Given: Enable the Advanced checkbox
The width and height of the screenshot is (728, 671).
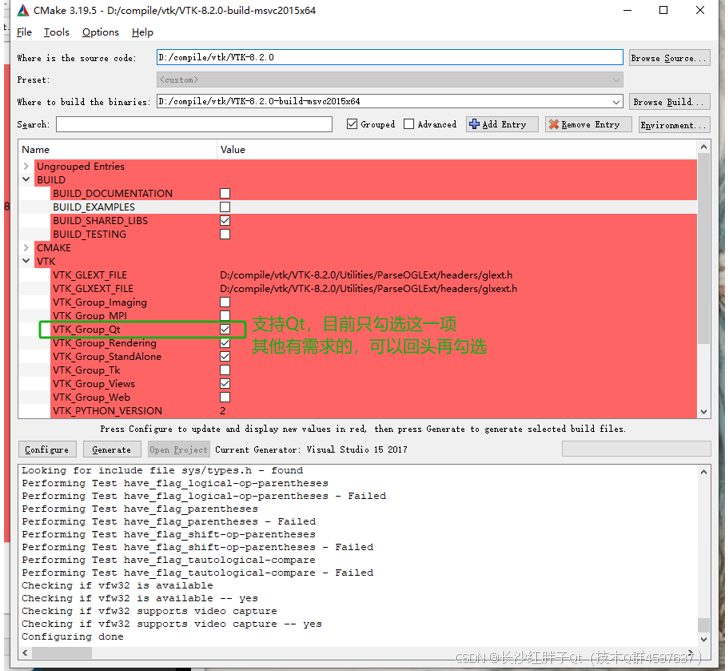Looking at the screenshot, I should point(409,125).
